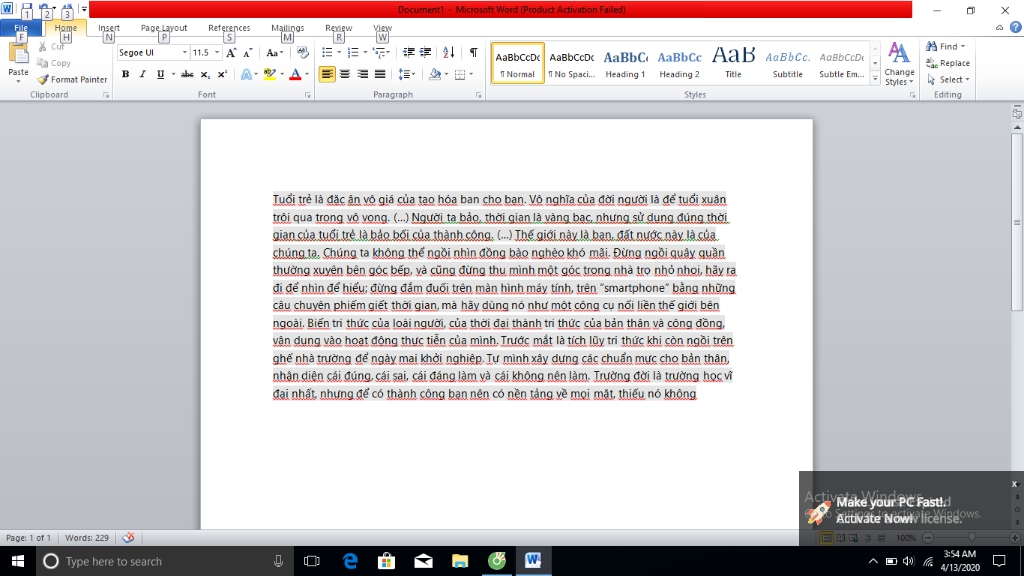Click Text Highlight Color button
Viewport: 1024px width, 576px height.
click(270, 74)
